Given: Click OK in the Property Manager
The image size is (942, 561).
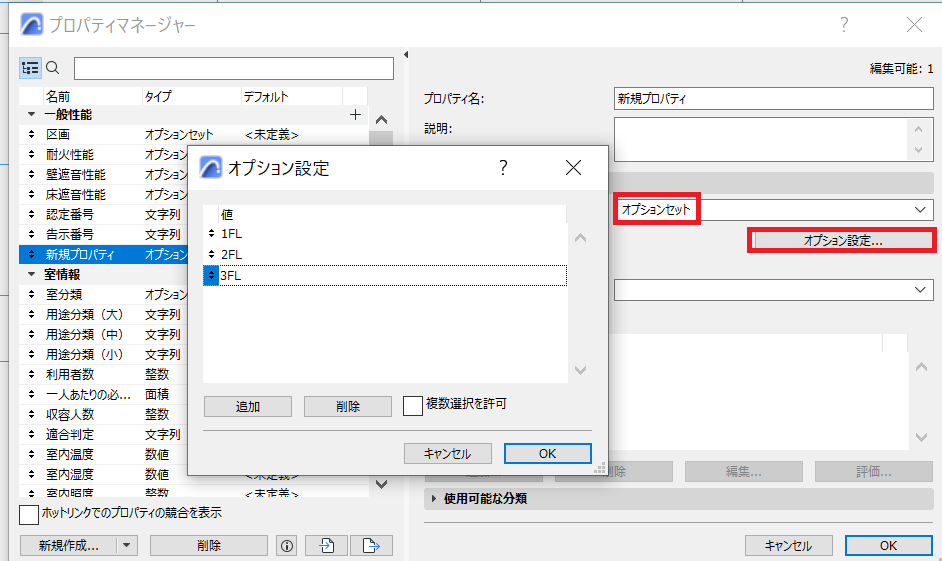Looking at the screenshot, I should pyautogui.click(x=889, y=545).
